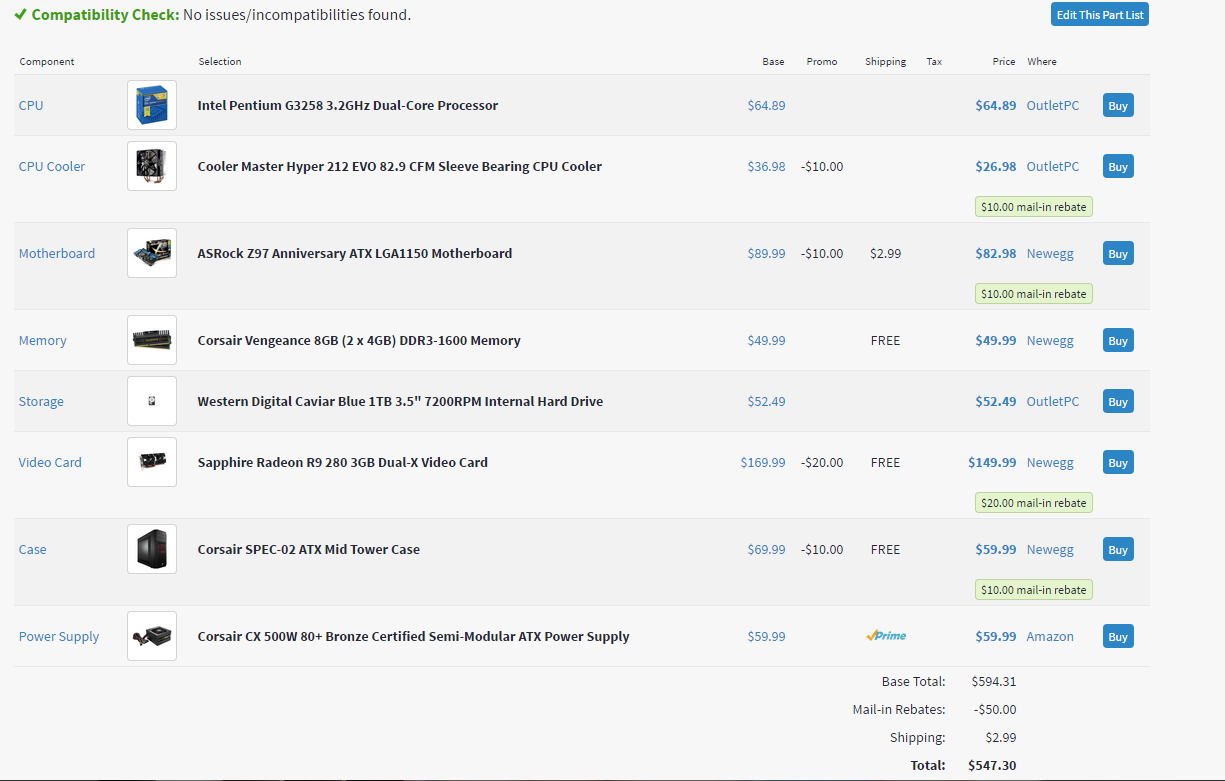This screenshot has height=781, width=1225.
Task: Click OutletPC merchant link in Storage row
Action: click(x=1053, y=401)
